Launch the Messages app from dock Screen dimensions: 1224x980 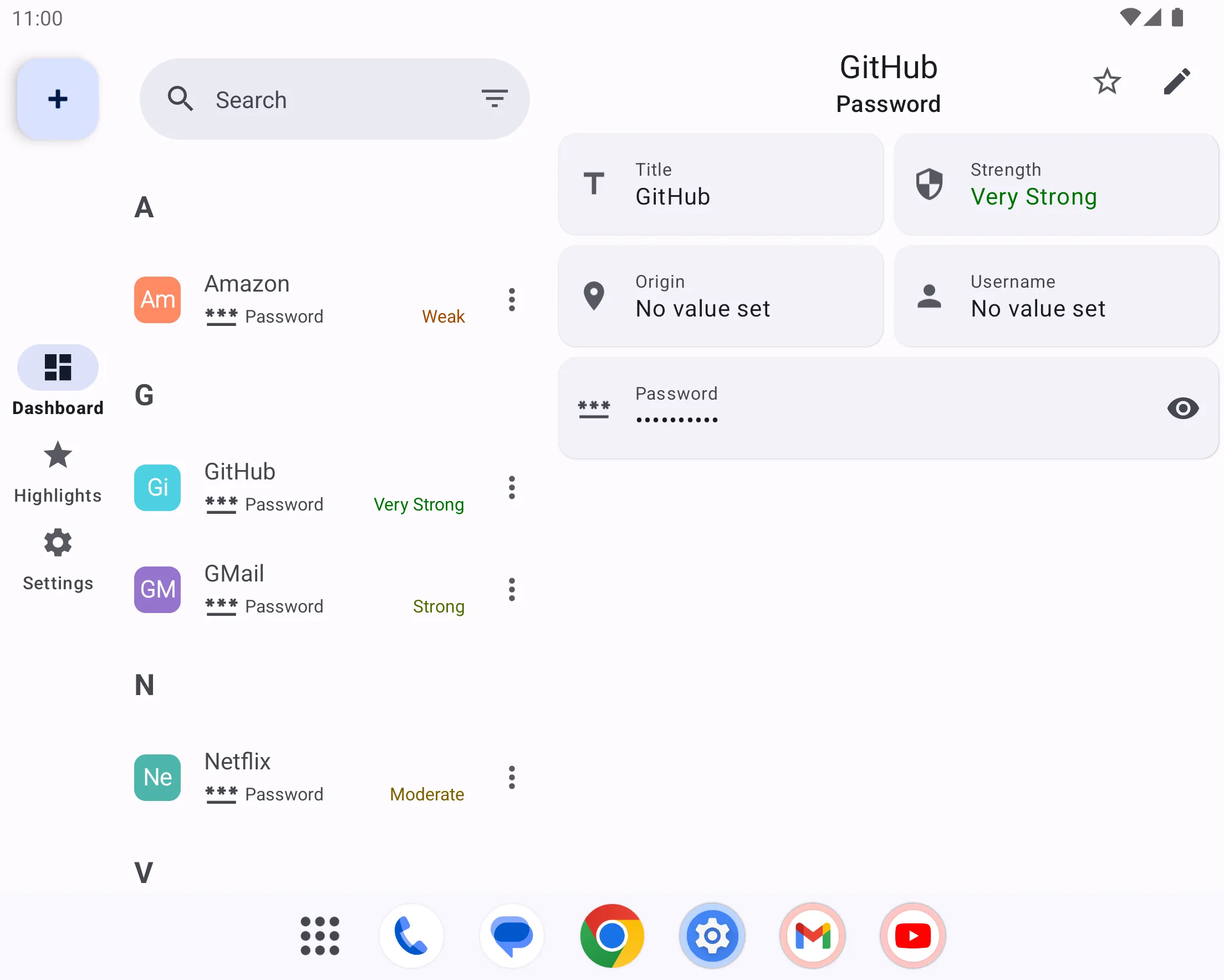click(x=512, y=936)
